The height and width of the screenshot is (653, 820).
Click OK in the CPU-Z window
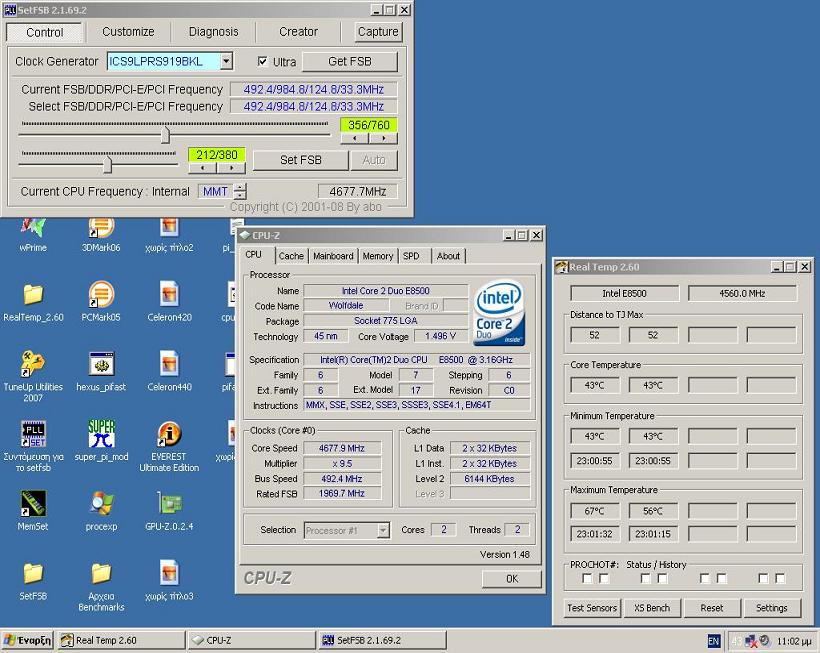click(511, 579)
